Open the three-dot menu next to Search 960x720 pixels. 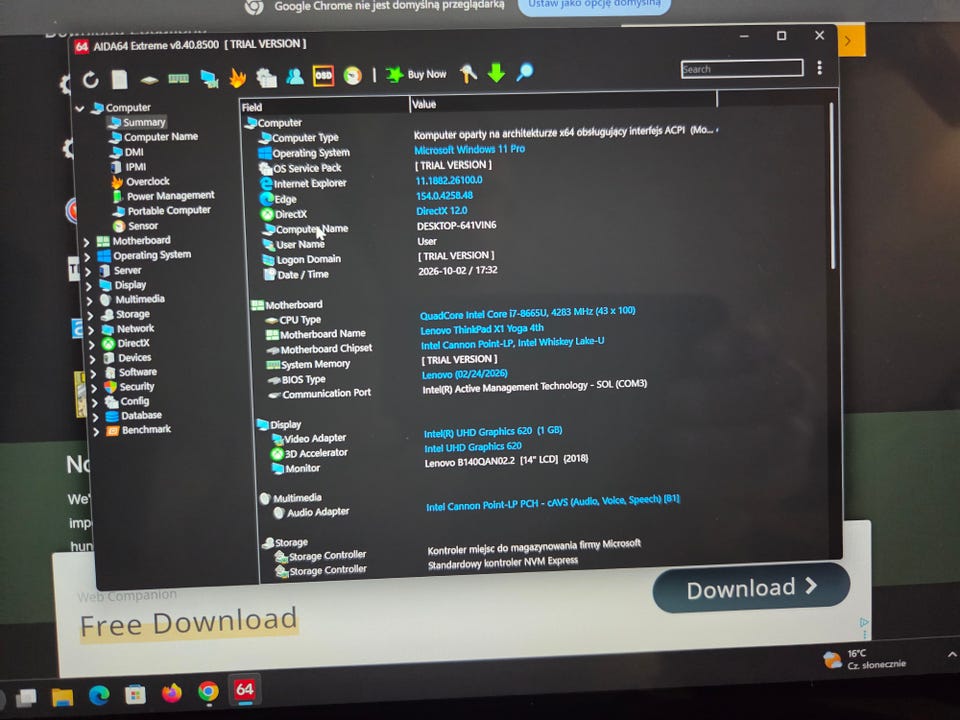pos(819,67)
